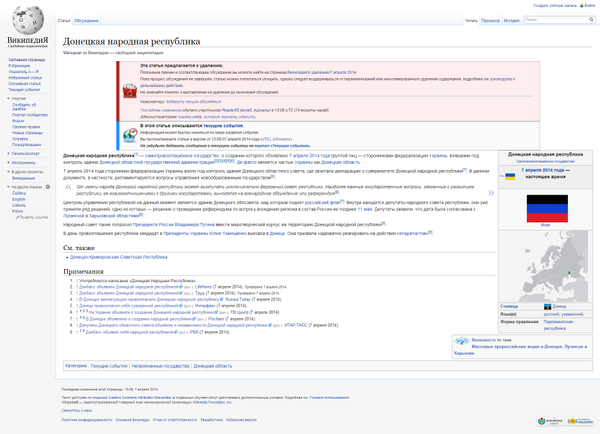Switch to the Обсуждение tab
600x434 pixels.
point(87,19)
